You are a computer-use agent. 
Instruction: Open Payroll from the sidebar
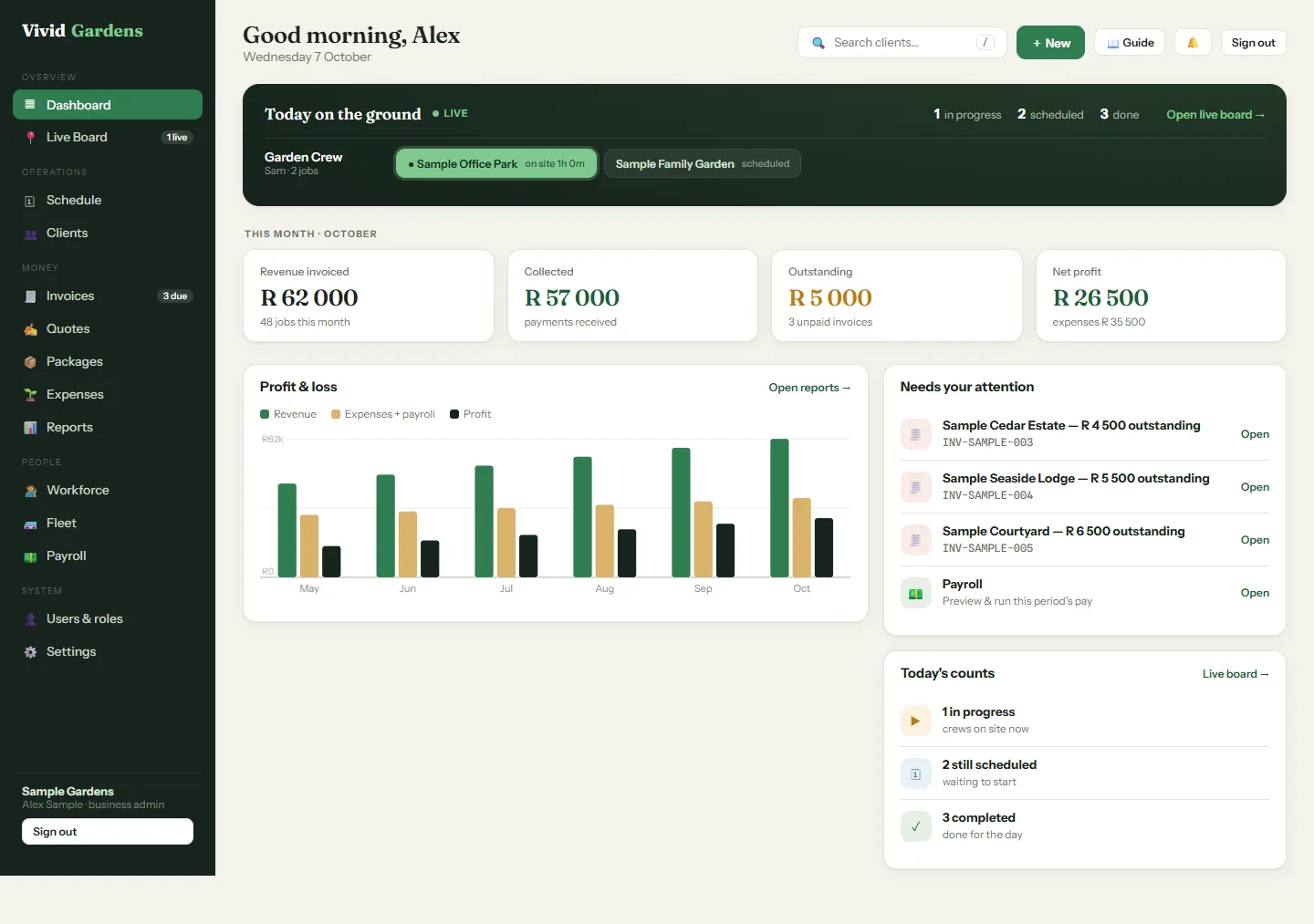[x=108, y=556]
